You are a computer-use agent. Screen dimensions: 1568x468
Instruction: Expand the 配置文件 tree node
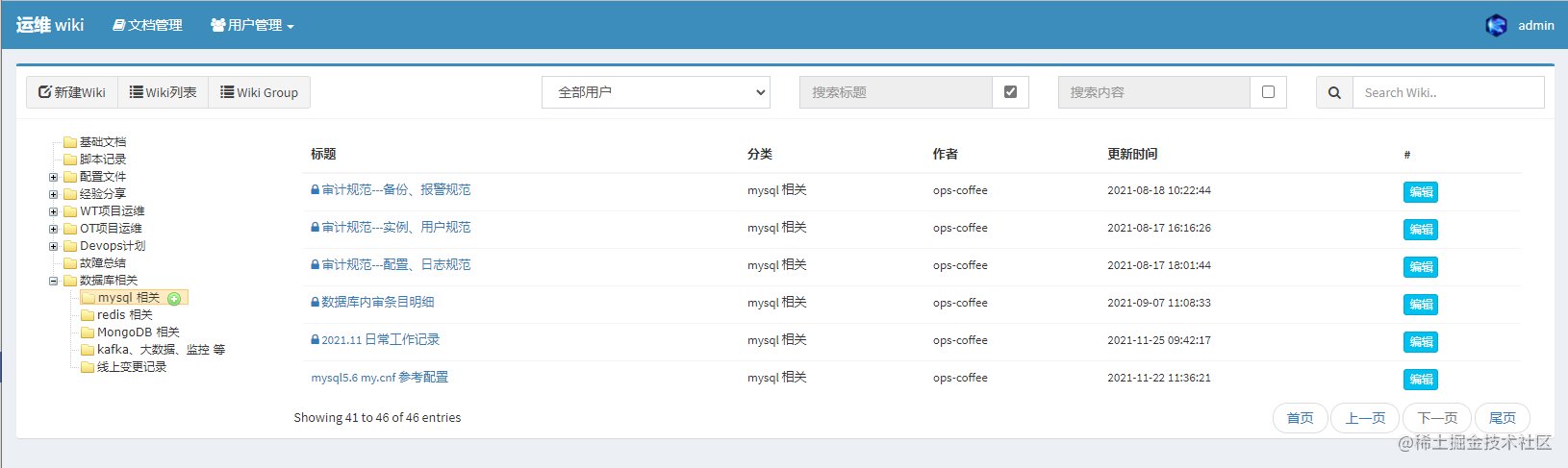[54, 177]
